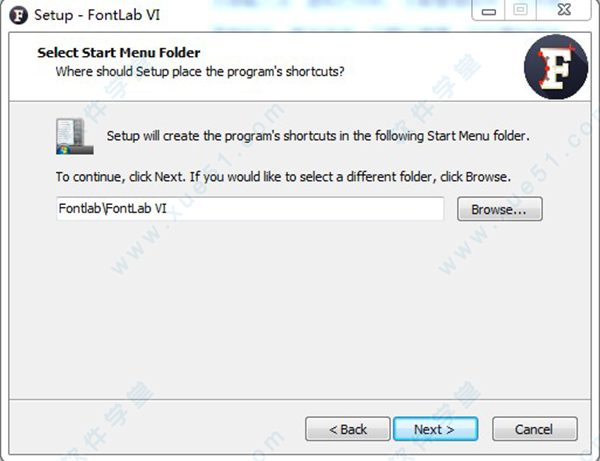This screenshot has height=461, width=600.
Task: Click the 'To continue, click Next' instruction text
Action: pyautogui.click(x=283, y=177)
